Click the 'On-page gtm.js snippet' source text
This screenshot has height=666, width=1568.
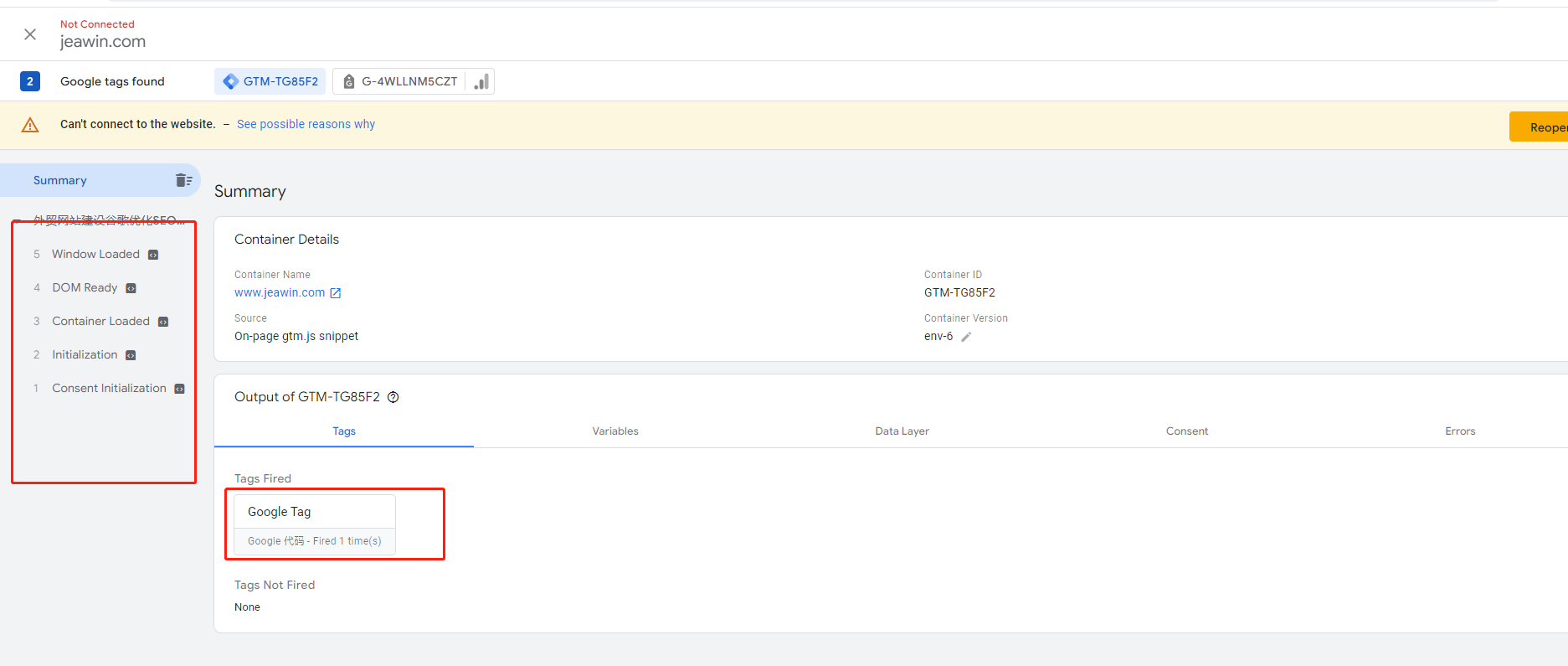[296, 336]
